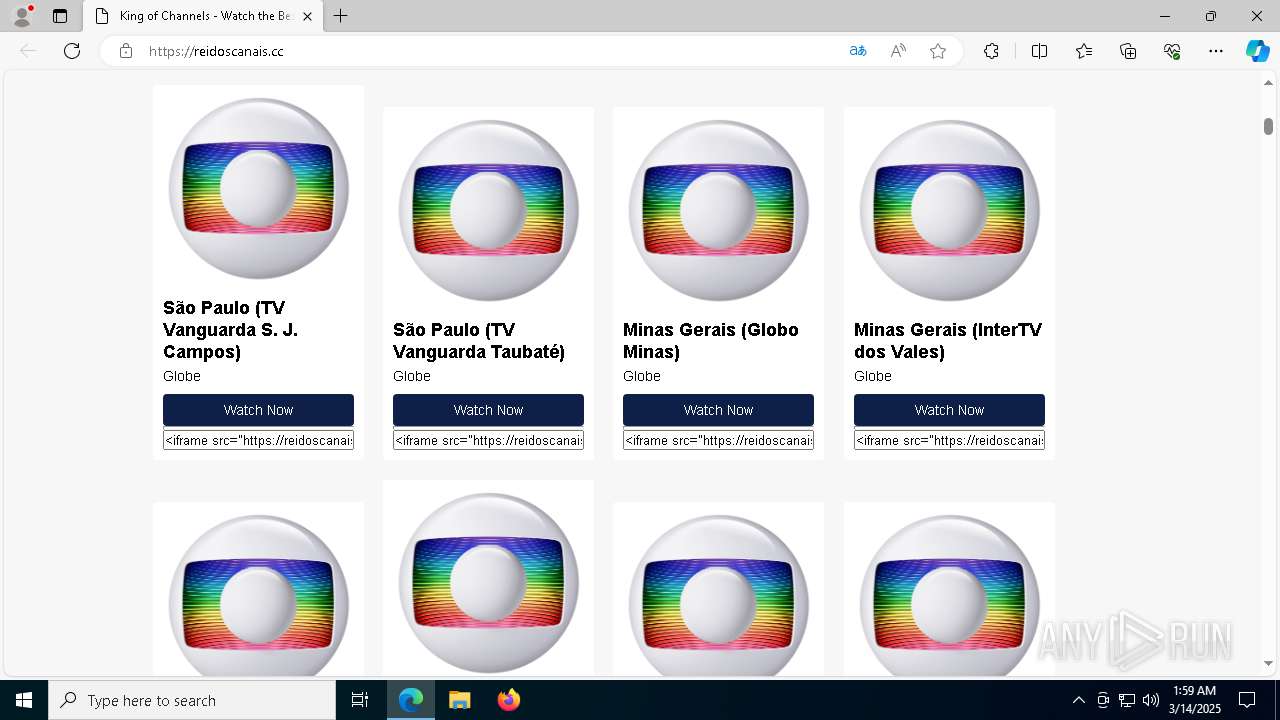Click Watch Now for InterTV dos Vales
This screenshot has width=1280, height=720.
point(949,410)
